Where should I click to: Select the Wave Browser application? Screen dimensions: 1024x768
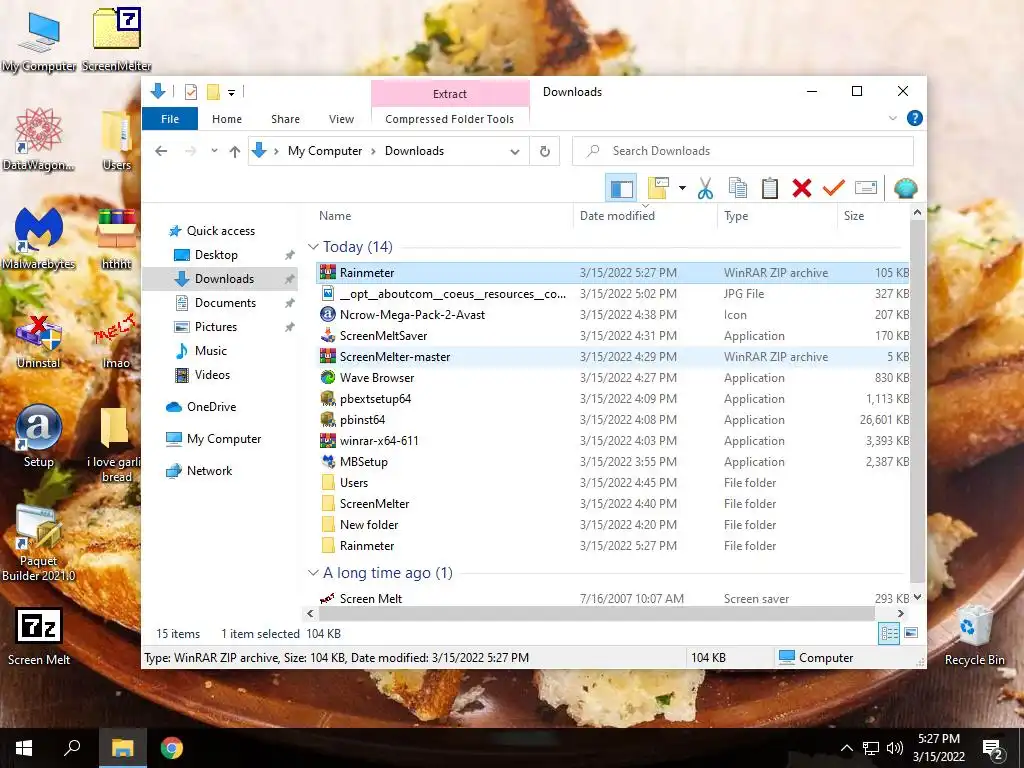(x=613, y=377)
